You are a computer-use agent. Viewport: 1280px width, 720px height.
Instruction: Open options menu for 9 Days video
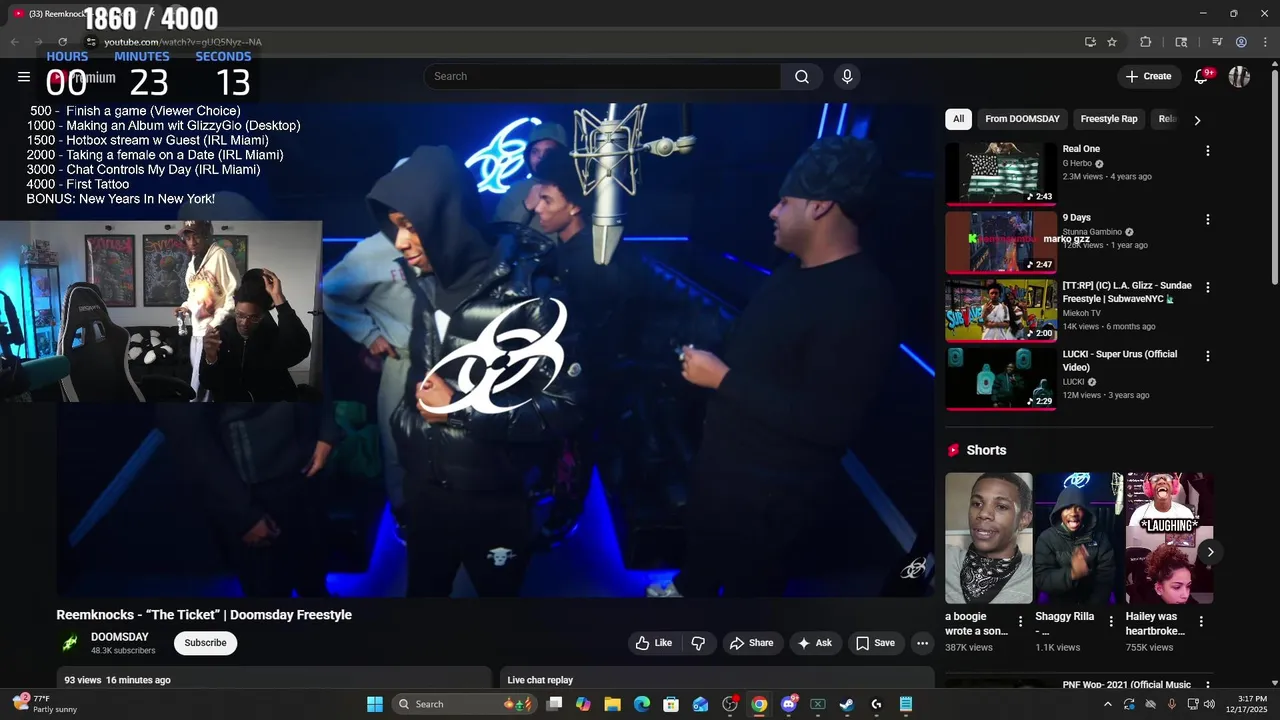tap(1207, 219)
